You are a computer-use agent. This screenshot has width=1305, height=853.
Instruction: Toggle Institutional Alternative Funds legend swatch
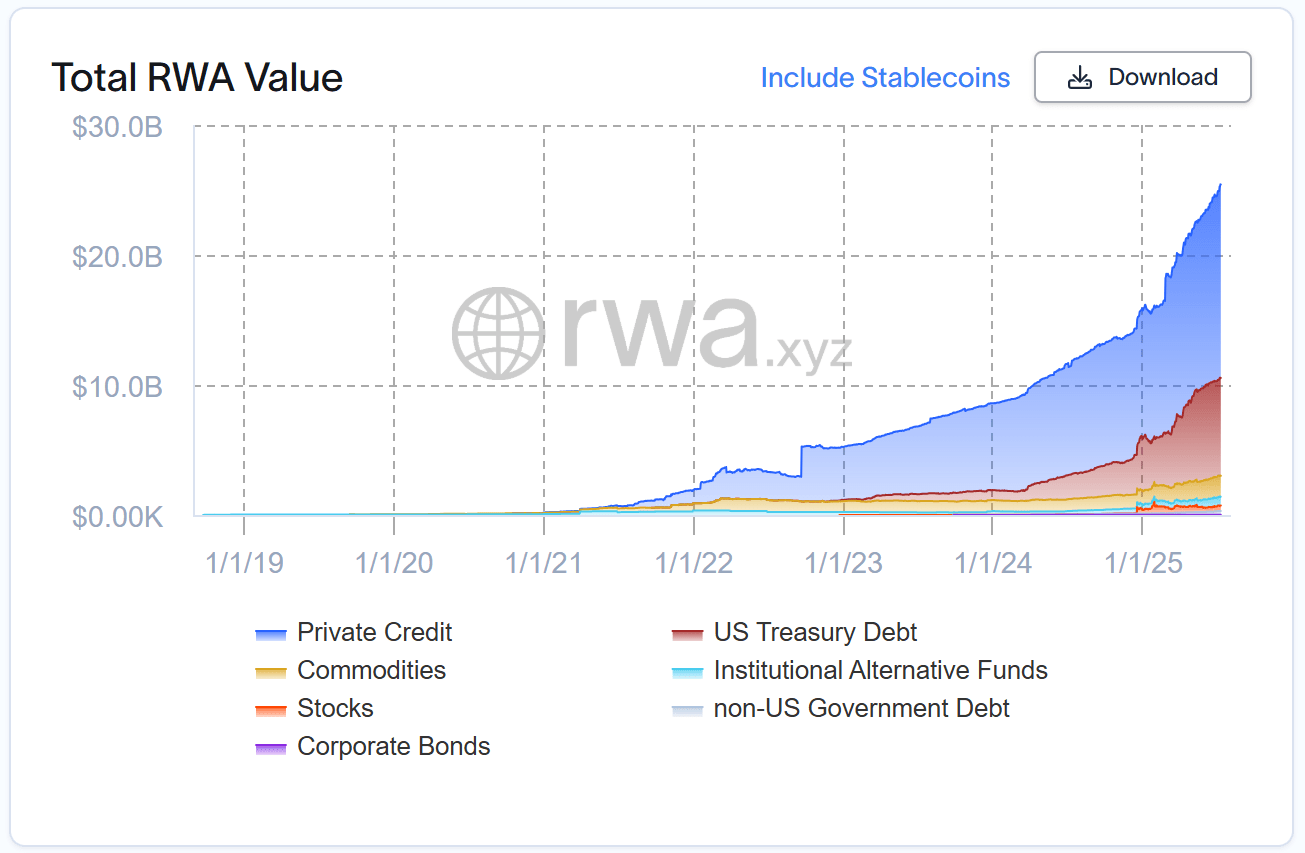[688, 671]
